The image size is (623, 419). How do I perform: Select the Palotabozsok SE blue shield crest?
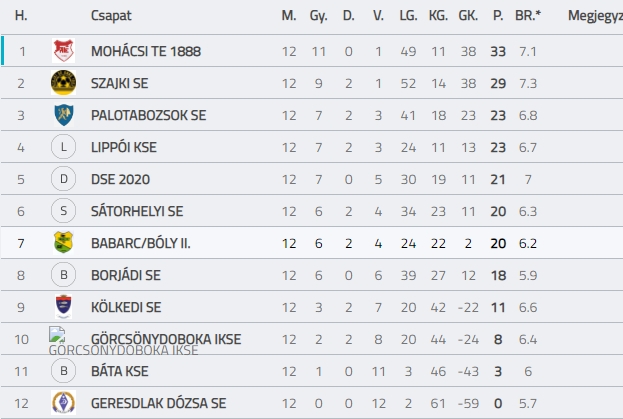click(64, 115)
